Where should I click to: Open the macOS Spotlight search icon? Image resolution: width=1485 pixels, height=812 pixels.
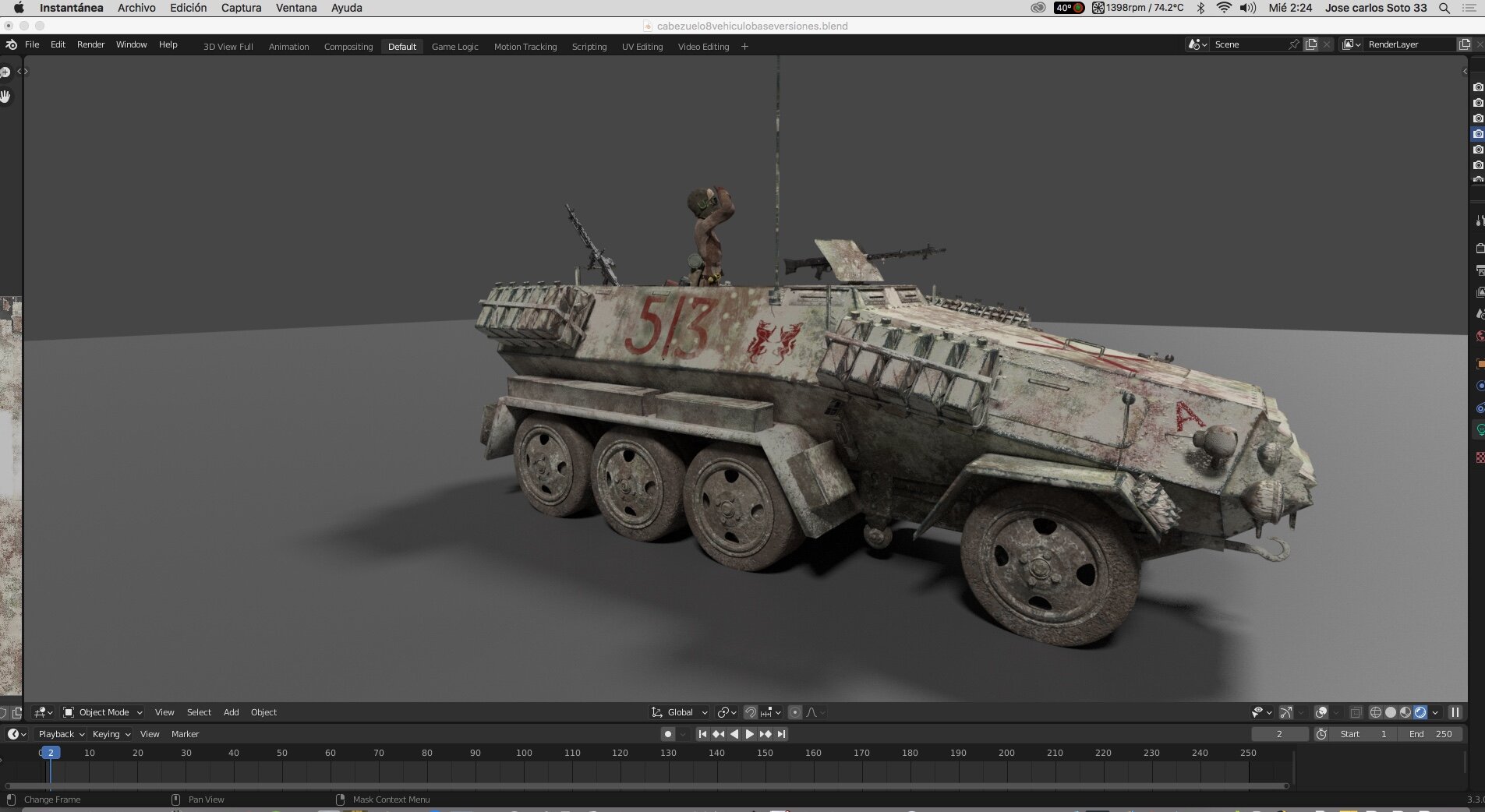point(1444,8)
